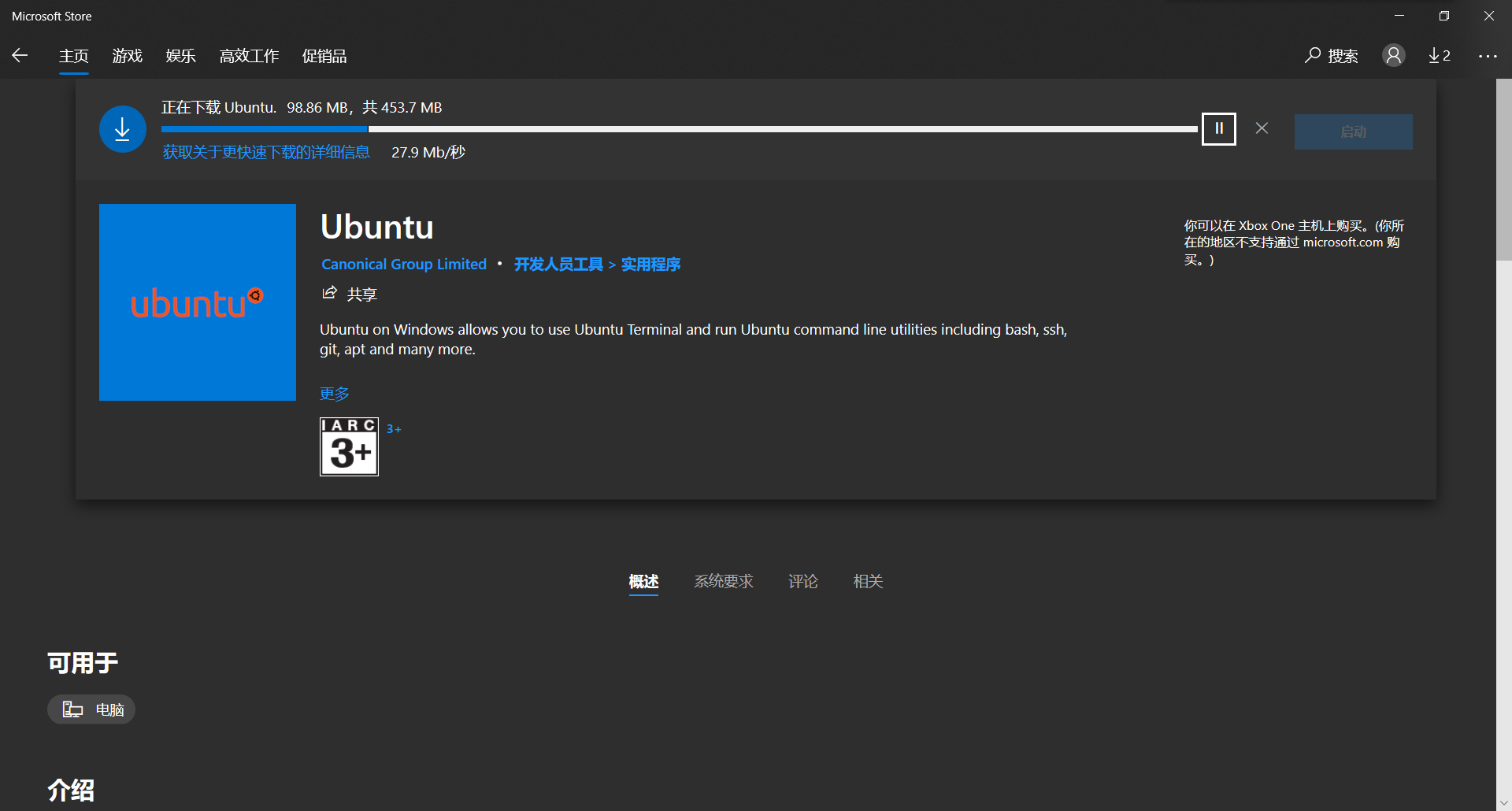Click the Ubuntu app logo tile
The height and width of the screenshot is (811, 1512).
[198, 302]
